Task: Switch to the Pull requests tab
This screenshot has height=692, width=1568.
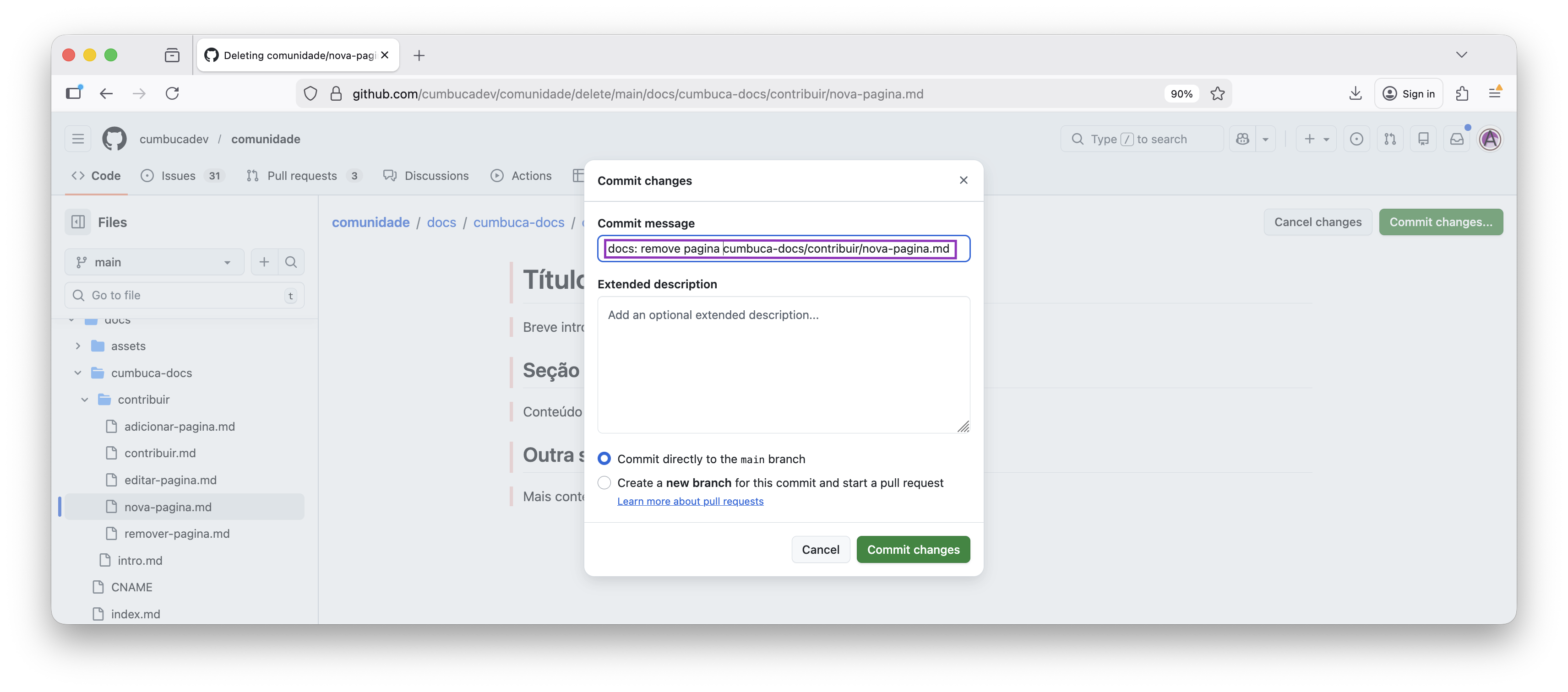Action: (x=304, y=176)
